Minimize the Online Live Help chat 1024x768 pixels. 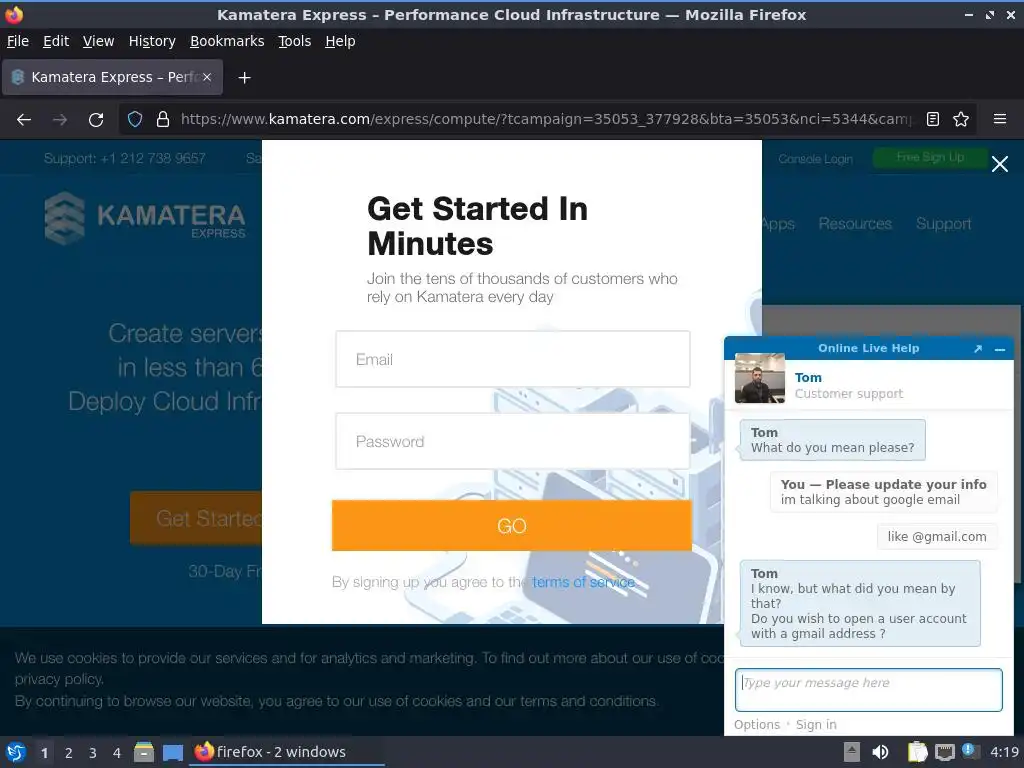[x=1000, y=349]
